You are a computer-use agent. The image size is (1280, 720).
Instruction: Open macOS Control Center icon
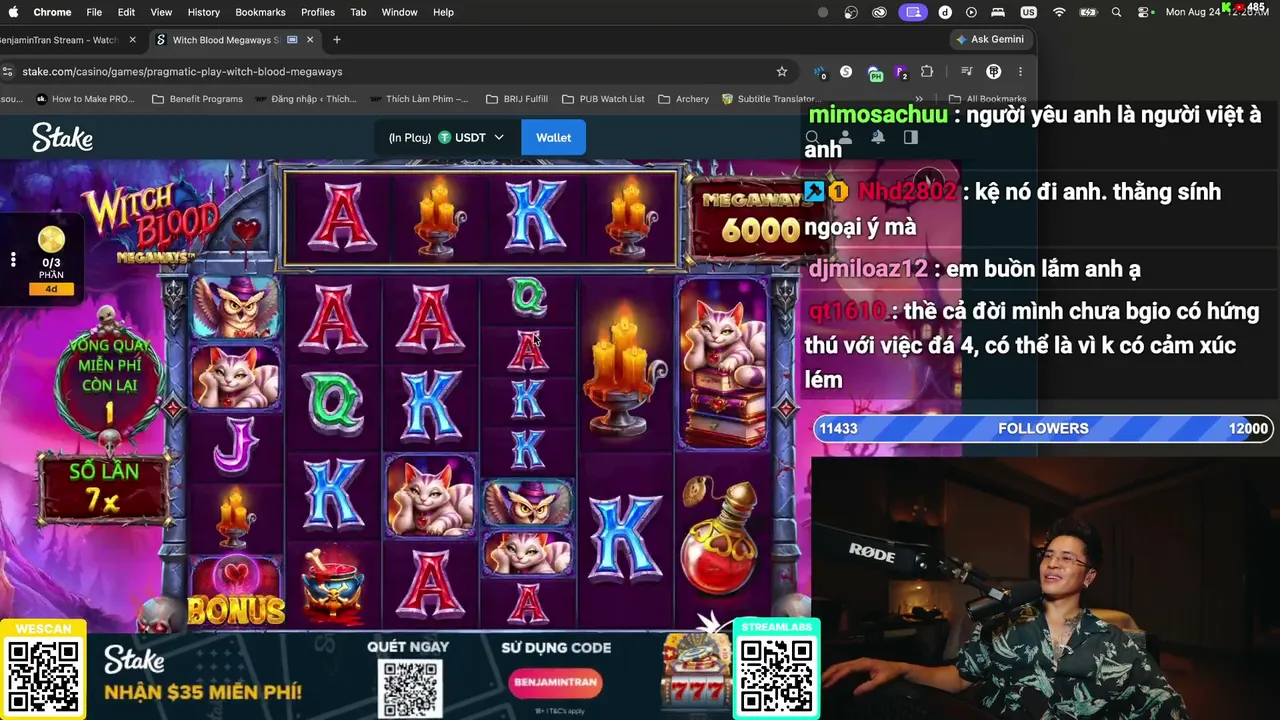(x=1144, y=12)
